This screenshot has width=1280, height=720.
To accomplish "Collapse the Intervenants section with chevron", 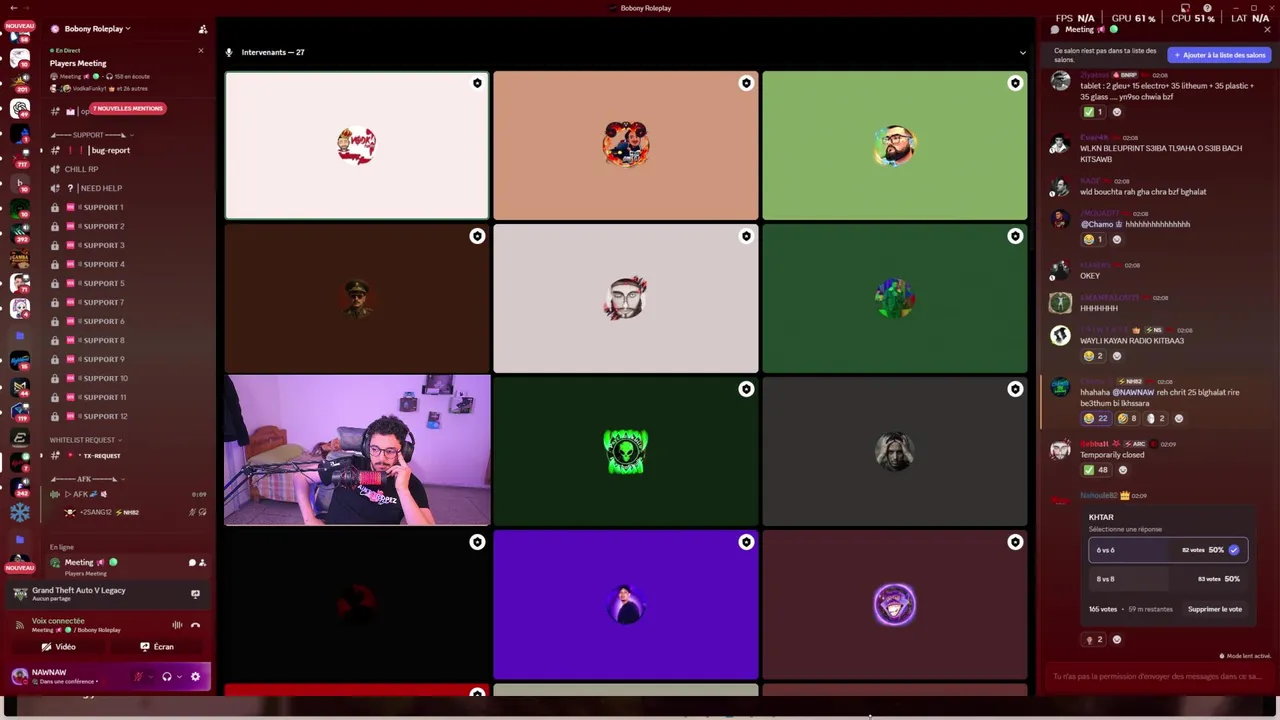I will point(1022,52).
